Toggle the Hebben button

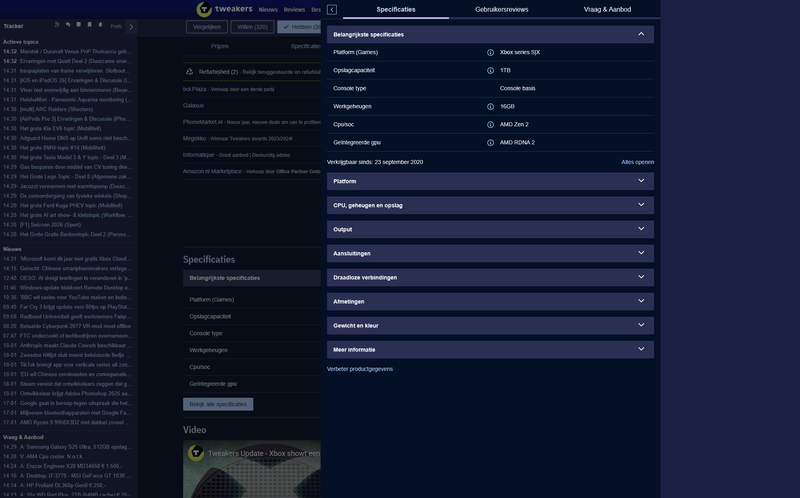[x=299, y=27]
